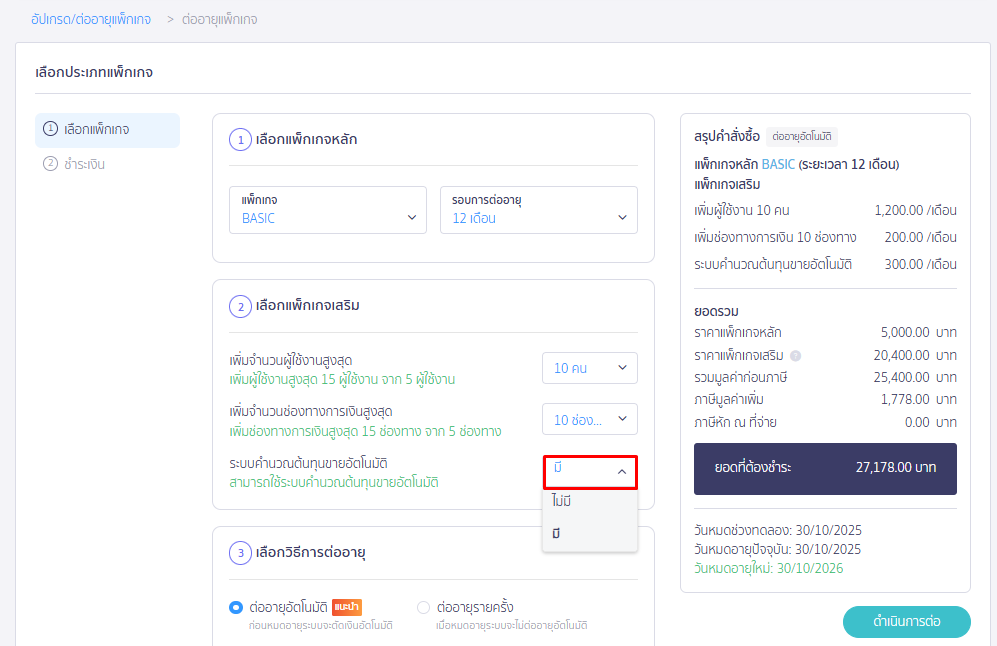Go to the เลือกแพ็กเกจ step in sidebar

(107, 130)
